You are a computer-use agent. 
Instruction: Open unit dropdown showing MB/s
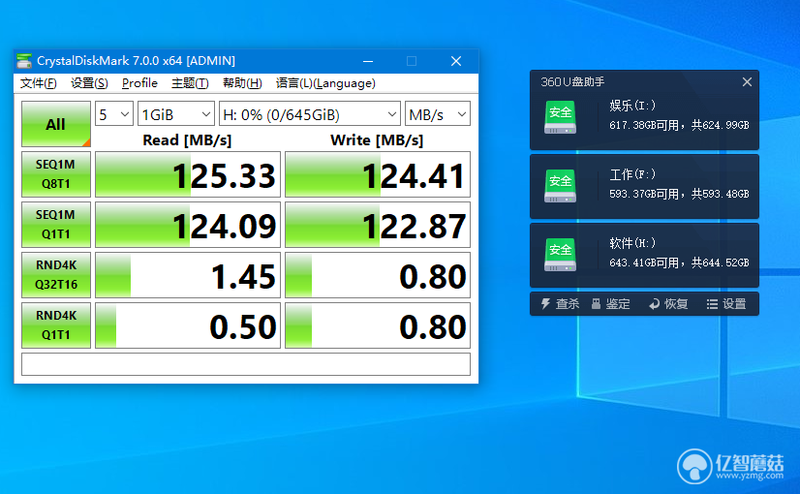tap(437, 114)
